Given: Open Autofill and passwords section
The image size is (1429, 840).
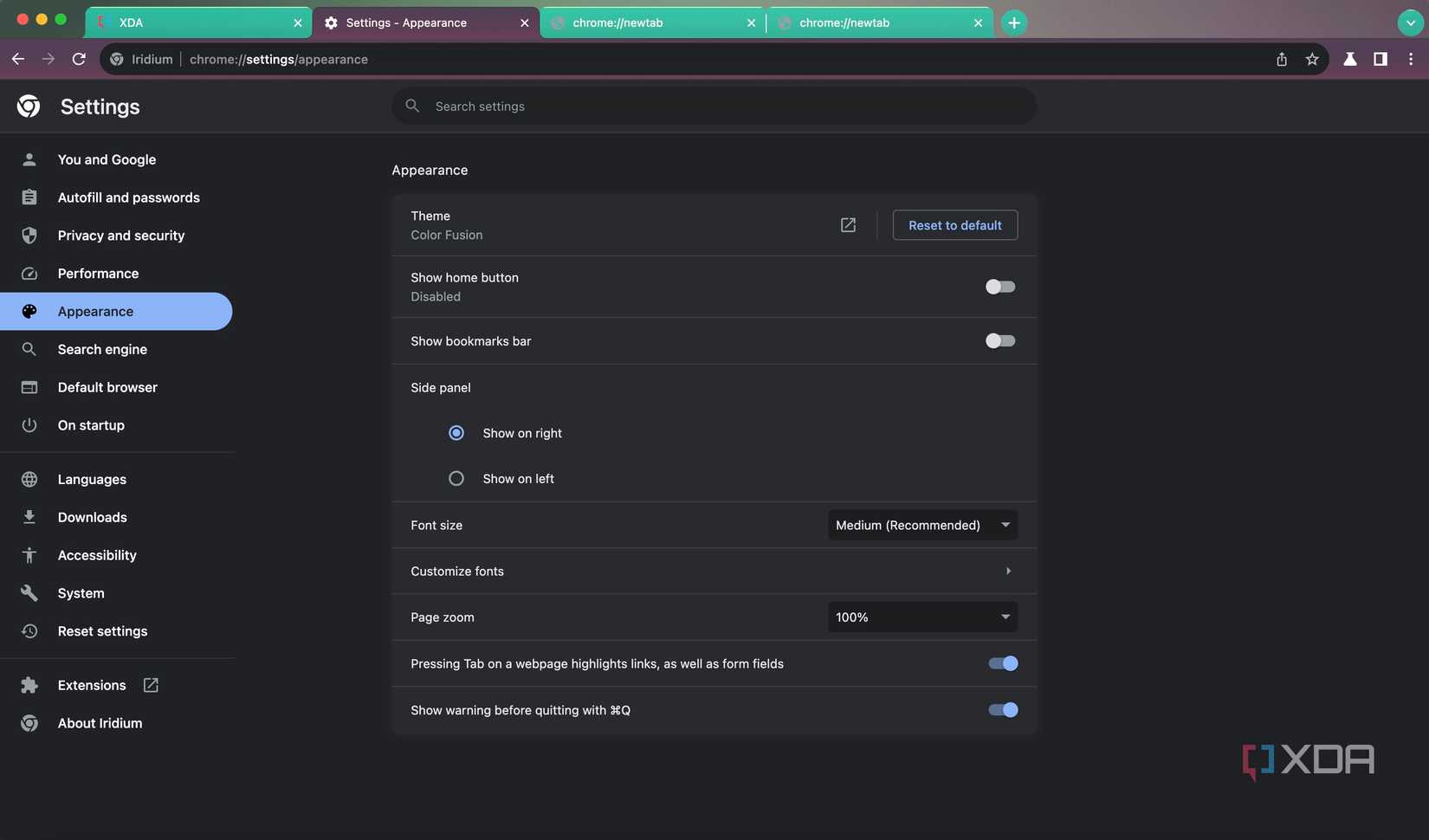Looking at the screenshot, I should (x=116, y=197).
